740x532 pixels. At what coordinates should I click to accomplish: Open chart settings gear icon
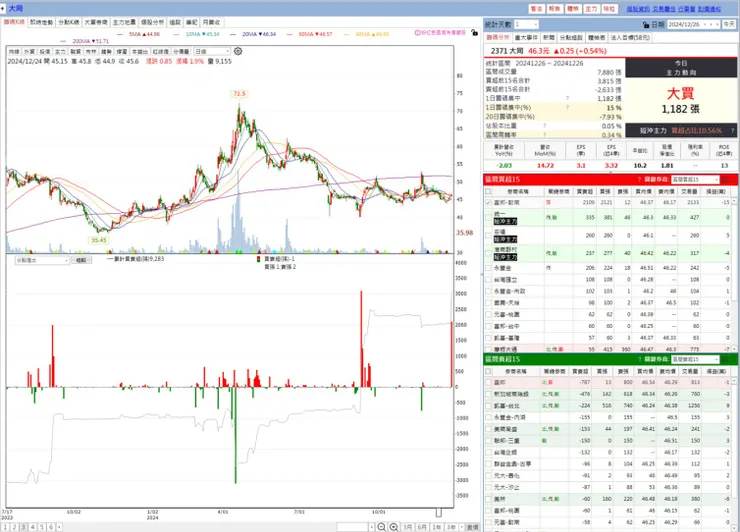[x=238, y=51]
